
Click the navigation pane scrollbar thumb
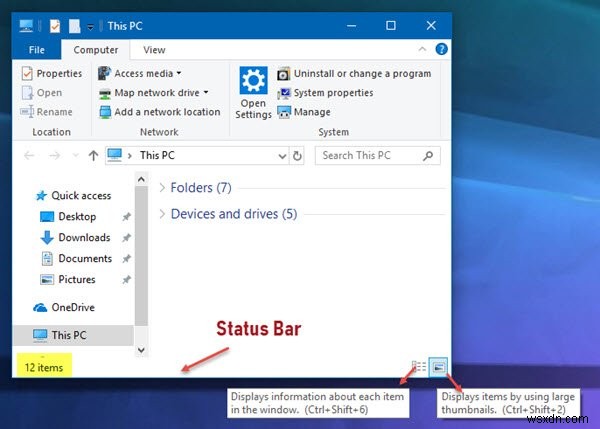tap(141, 256)
